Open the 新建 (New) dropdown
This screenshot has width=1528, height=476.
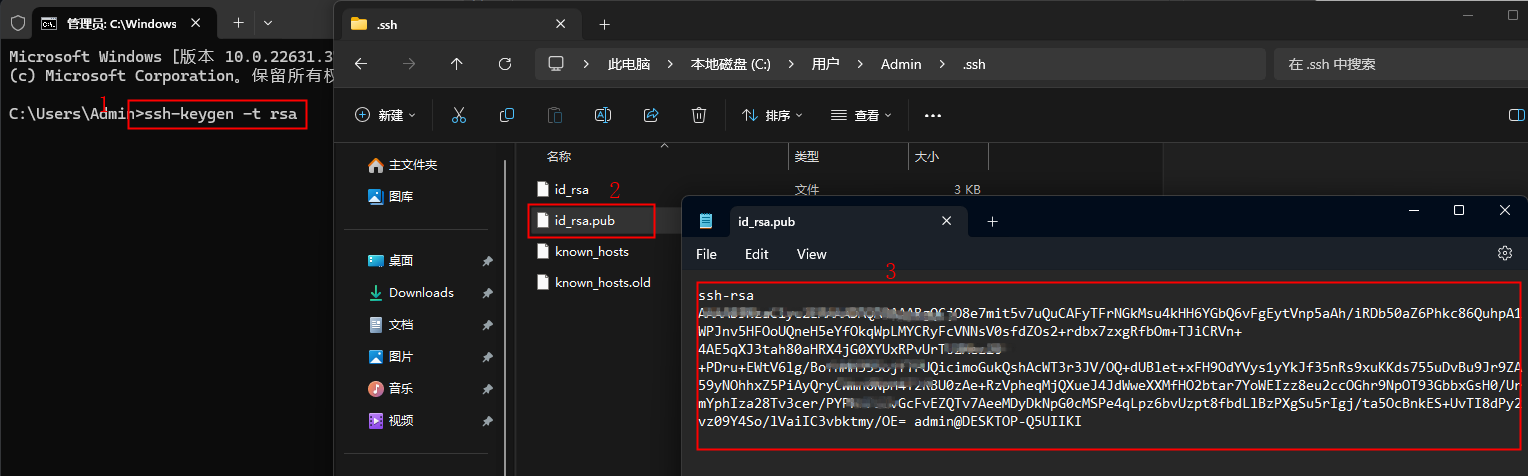click(386, 115)
